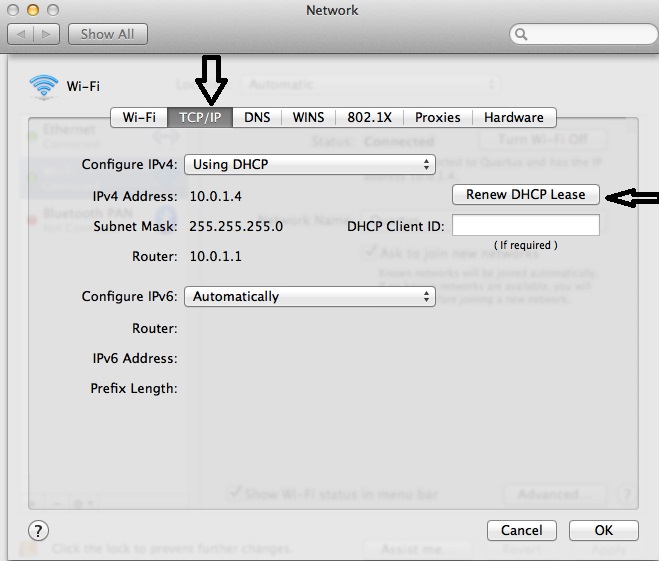659x561 pixels.
Task: Open the Hardware tab
Action: point(514,117)
